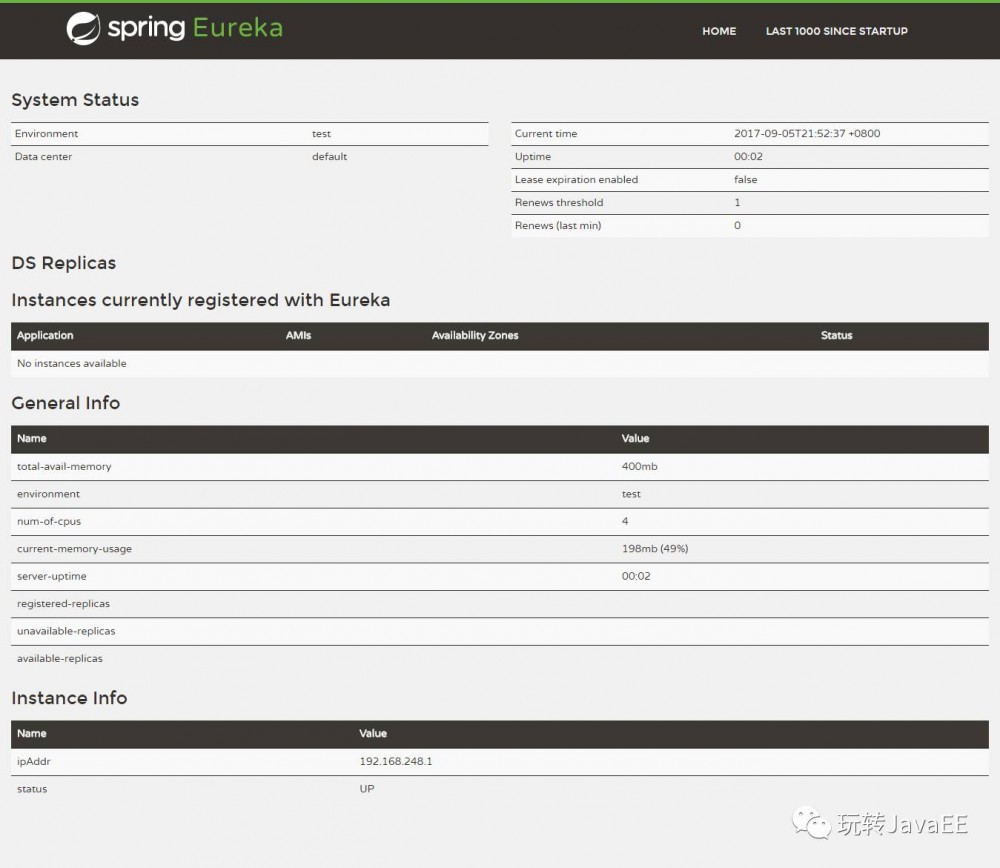Click the Application column header
The height and width of the screenshot is (868, 1000).
[x=45, y=335]
